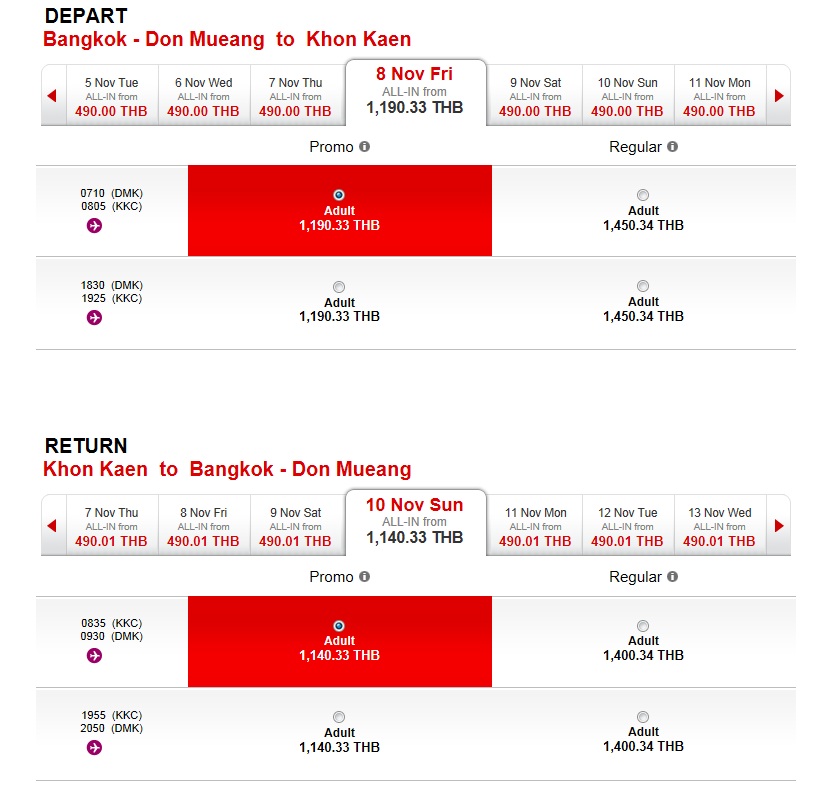Click the Promo info icon in return section
Image resolution: width=840 pixels, height=798 pixels.
pyautogui.click(x=364, y=577)
